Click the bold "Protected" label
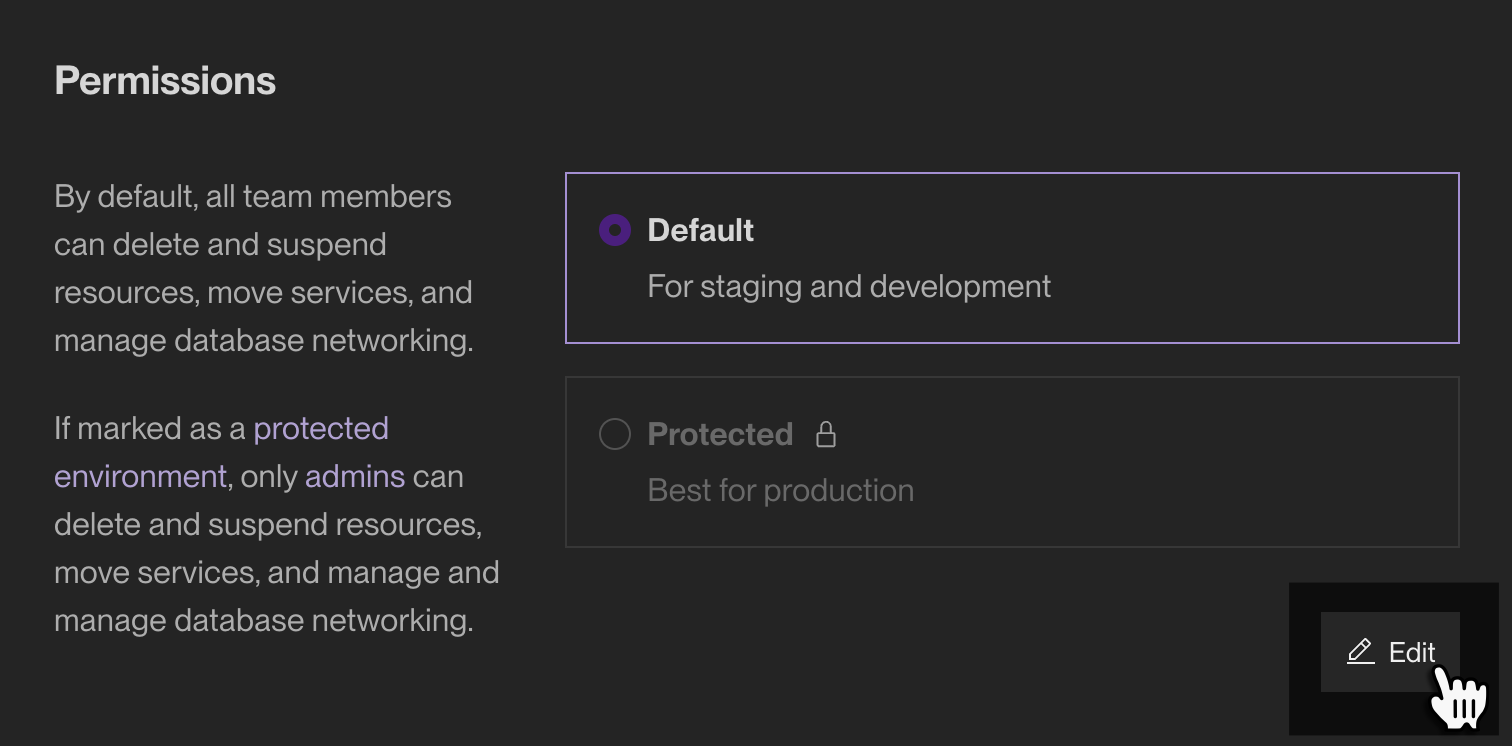 719,433
